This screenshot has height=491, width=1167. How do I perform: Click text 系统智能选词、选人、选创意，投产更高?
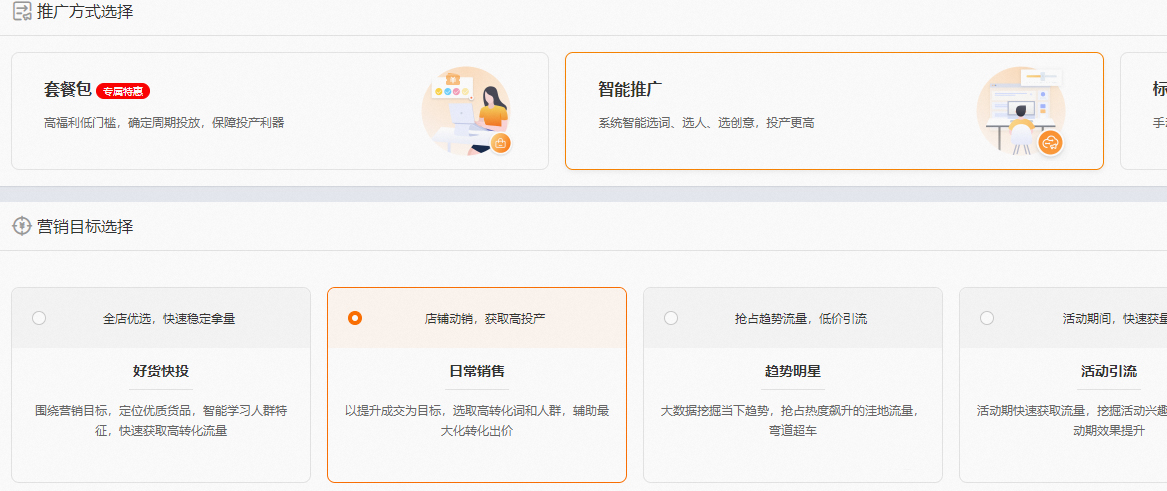pos(706,123)
